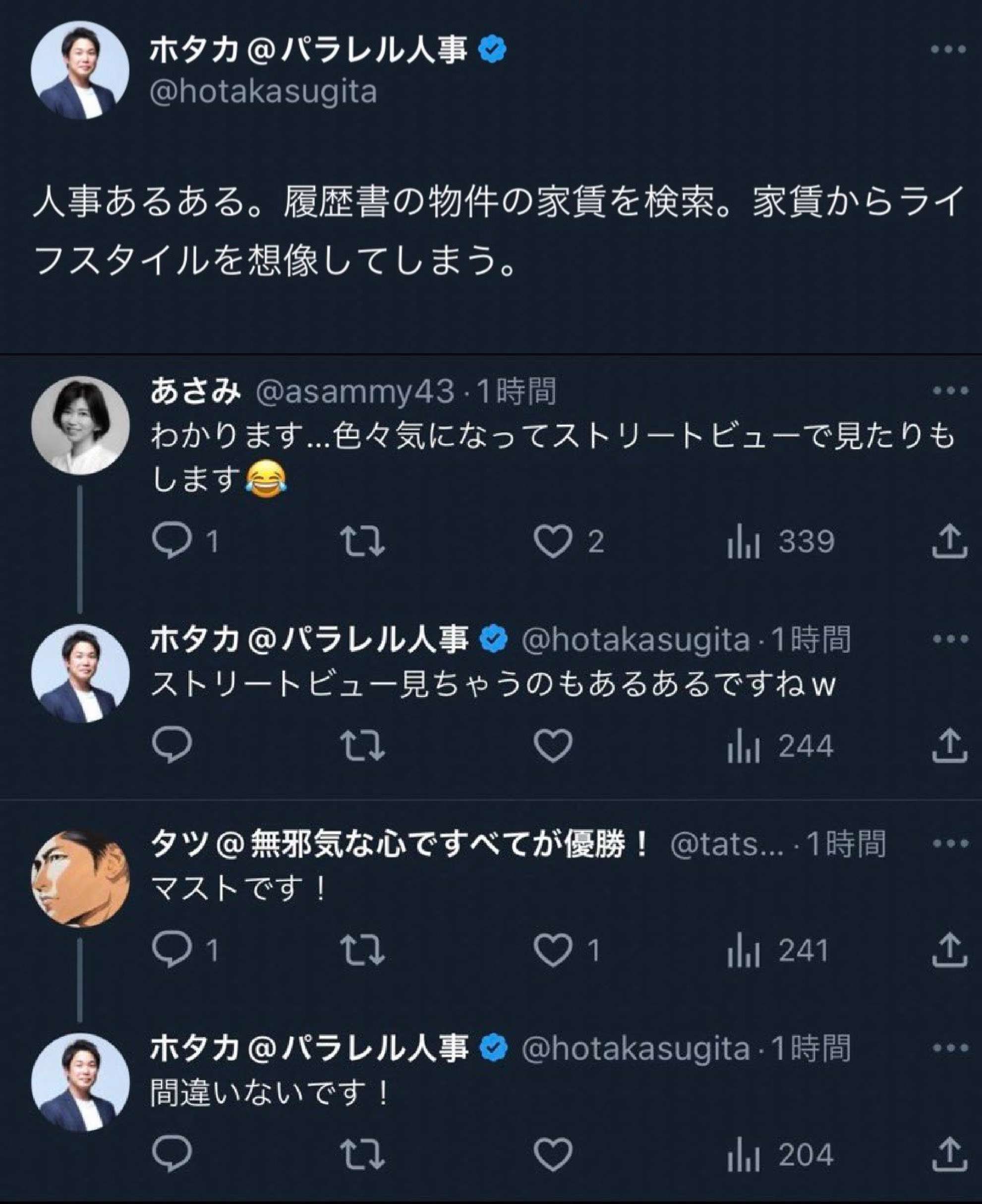Open more options on main tweet

tap(948, 50)
